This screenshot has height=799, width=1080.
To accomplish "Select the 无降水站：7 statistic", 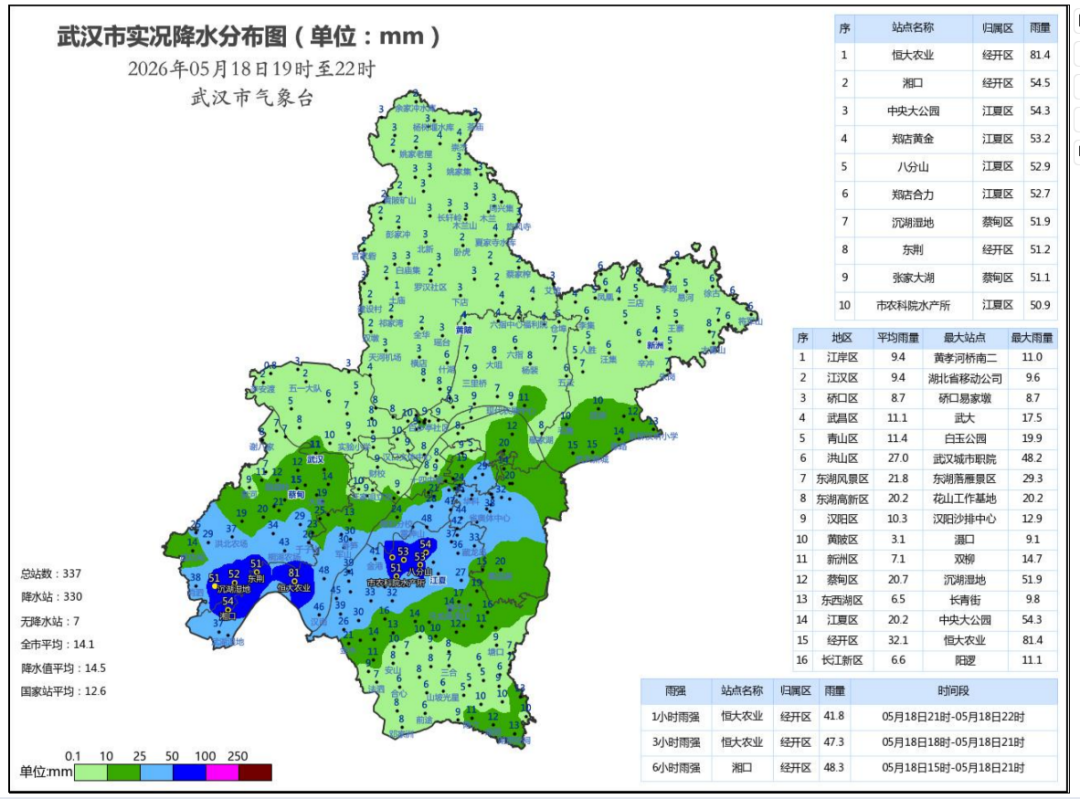I will point(50,621).
